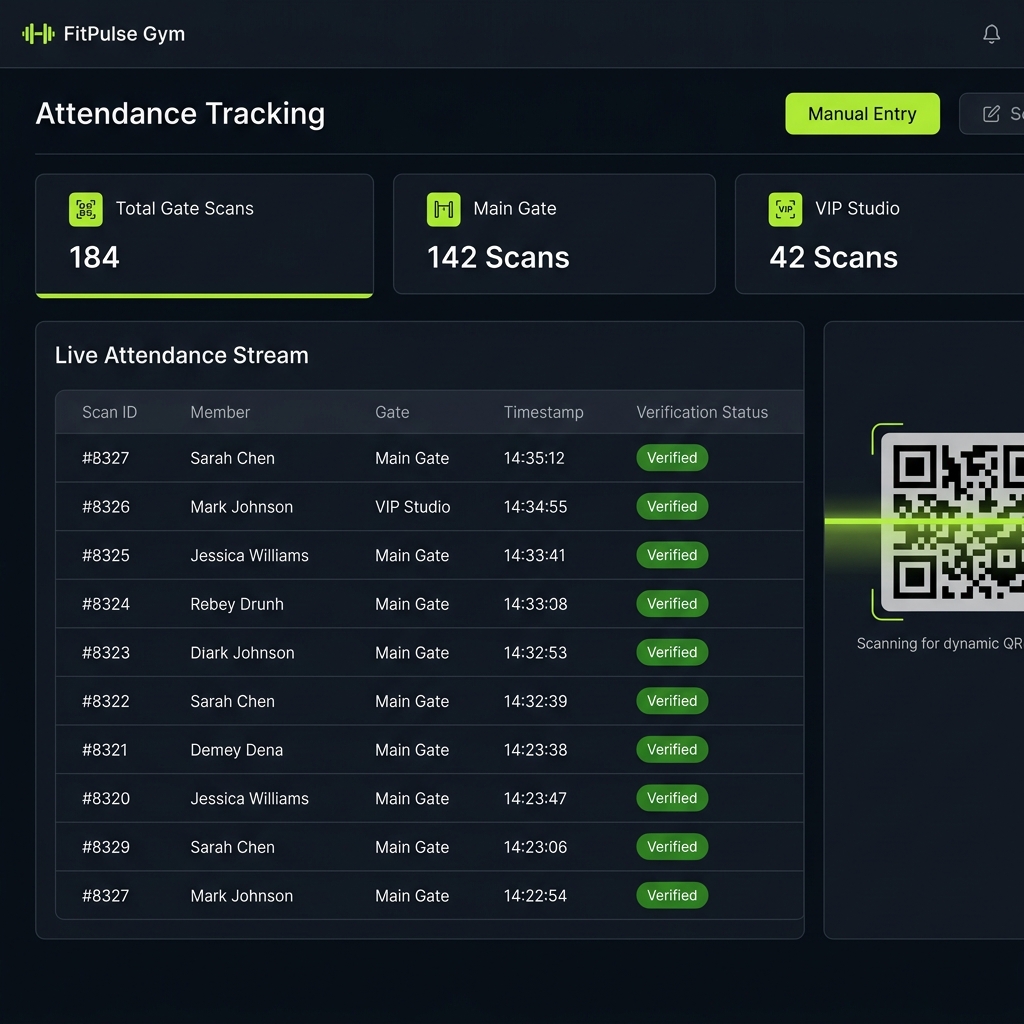Click the Manual Entry button
Viewport: 1024px width, 1024px height.
tap(862, 114)
